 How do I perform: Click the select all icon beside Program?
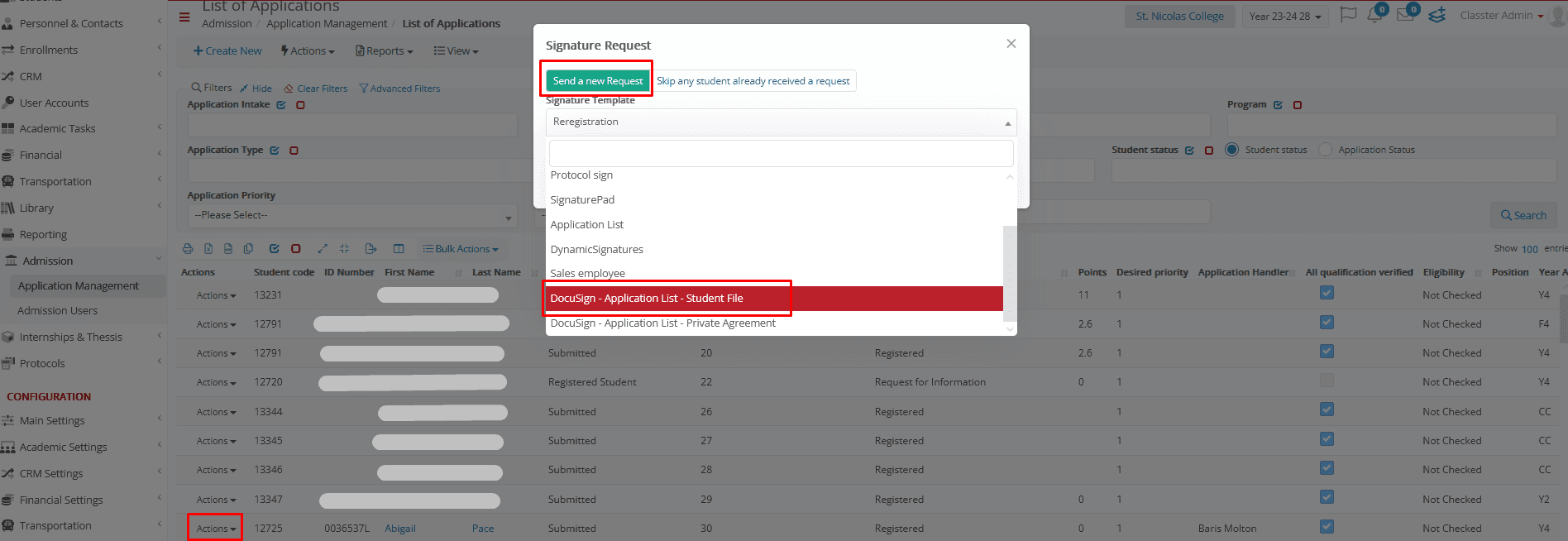click(x=1278, y=105)
